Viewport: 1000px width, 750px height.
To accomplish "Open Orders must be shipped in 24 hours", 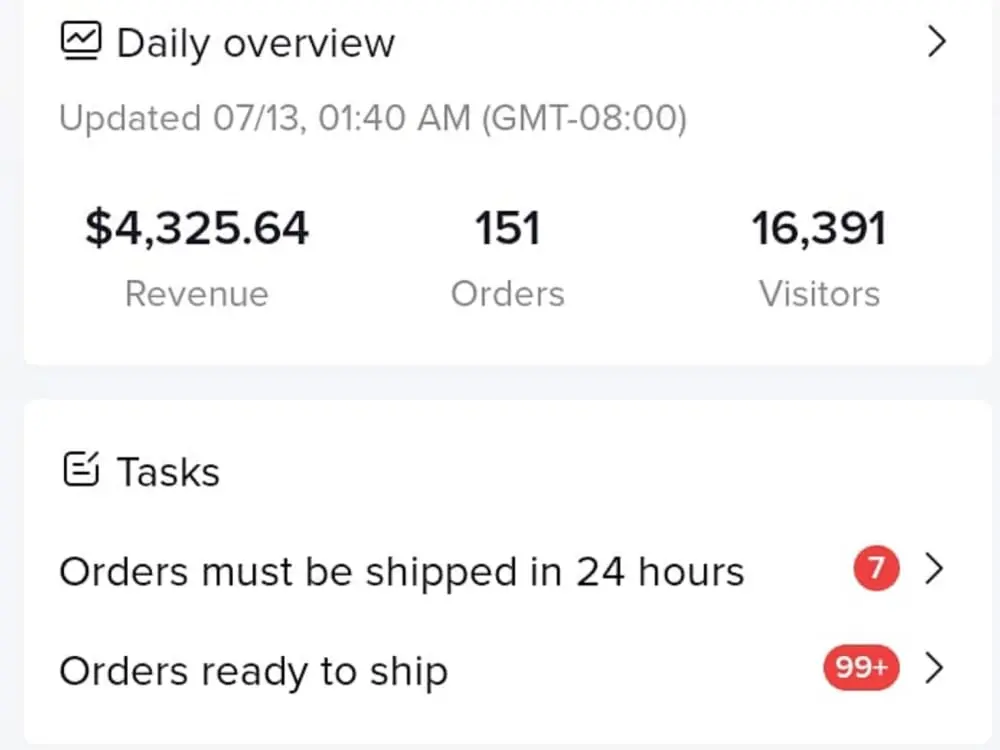I will coord(401,572).
